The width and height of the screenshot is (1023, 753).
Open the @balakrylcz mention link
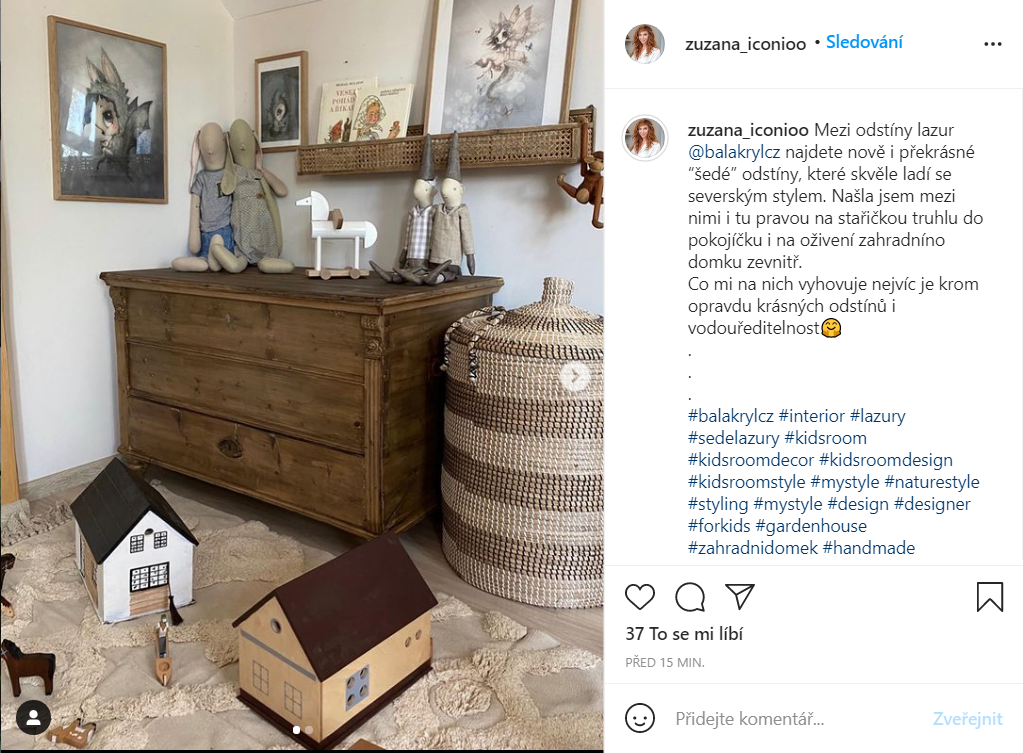click(734, 152)
